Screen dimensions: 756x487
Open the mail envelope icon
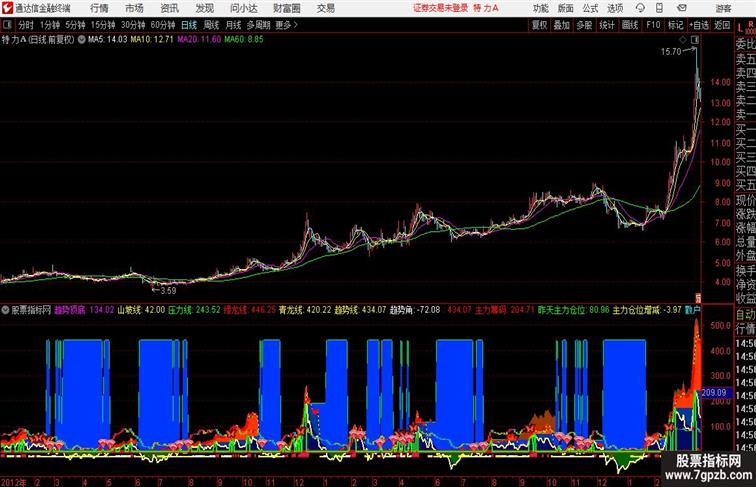click(682, 8)
